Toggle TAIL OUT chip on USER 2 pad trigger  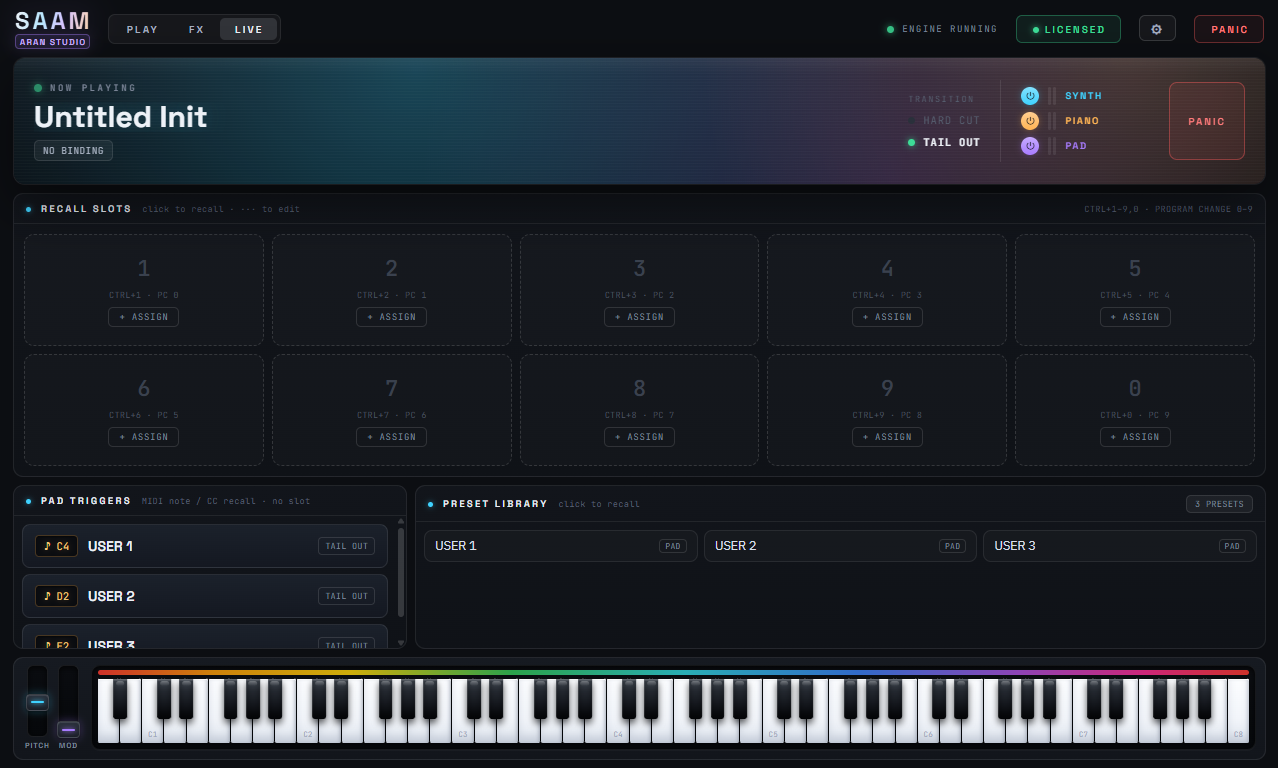(x=347, y=596)
